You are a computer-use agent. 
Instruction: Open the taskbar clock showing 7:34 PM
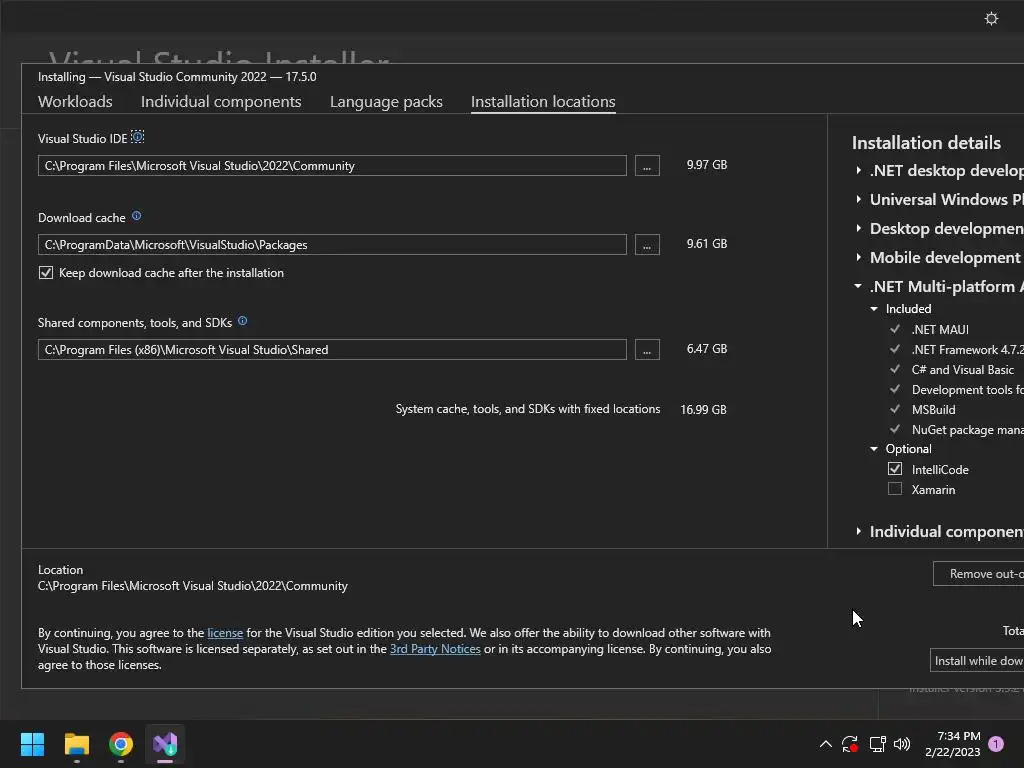coord(952,744)
